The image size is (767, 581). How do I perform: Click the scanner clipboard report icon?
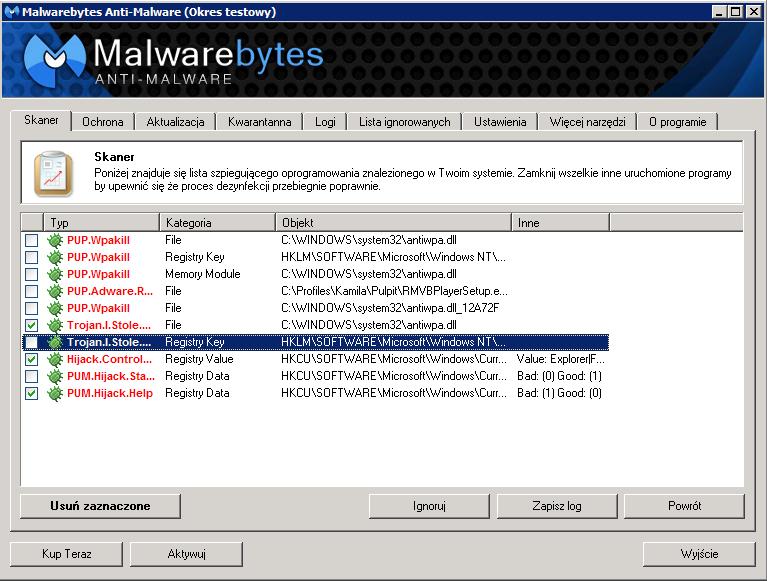coord(53,173)
